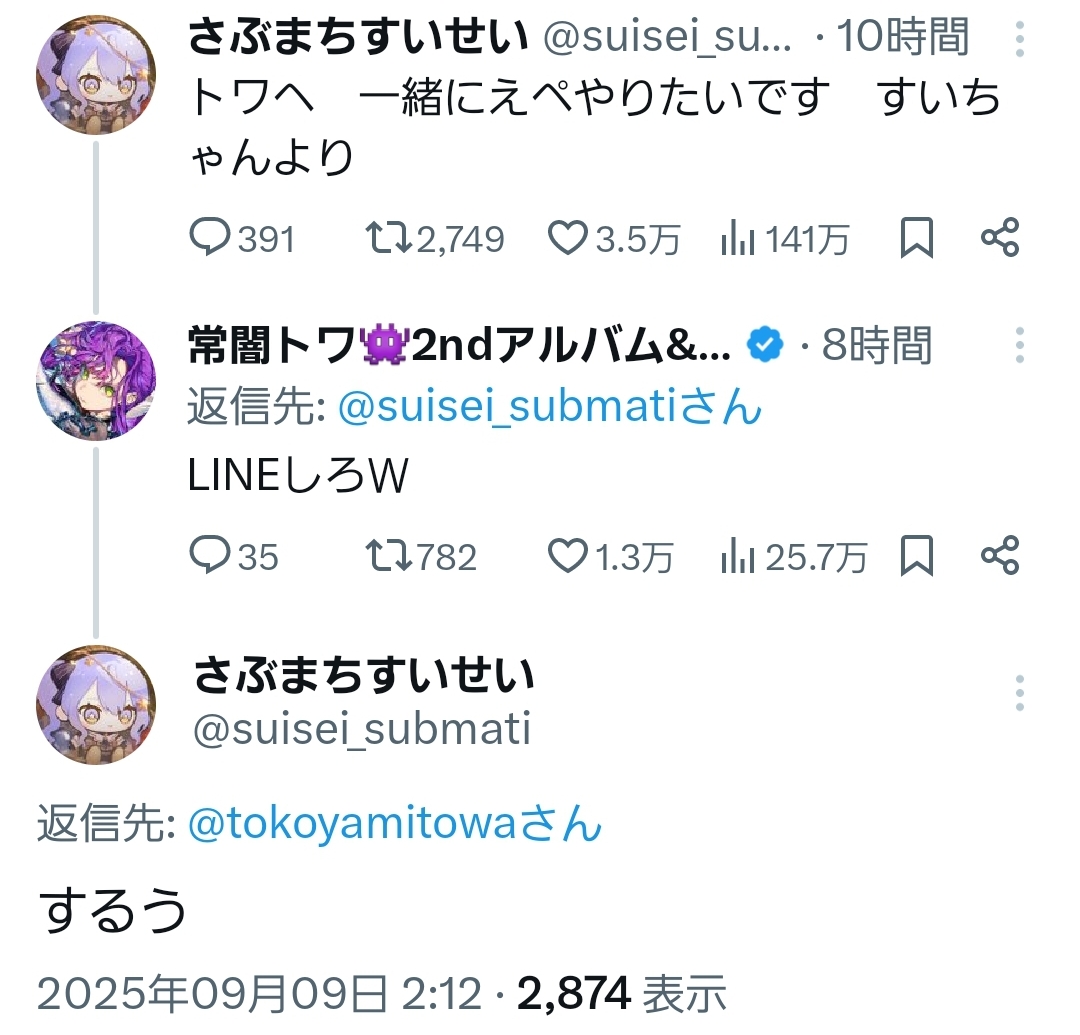Retweet the LINEしろW post with 782 retweets
The height and width of the screenshot is (1035, 1080).
[420, 556]
